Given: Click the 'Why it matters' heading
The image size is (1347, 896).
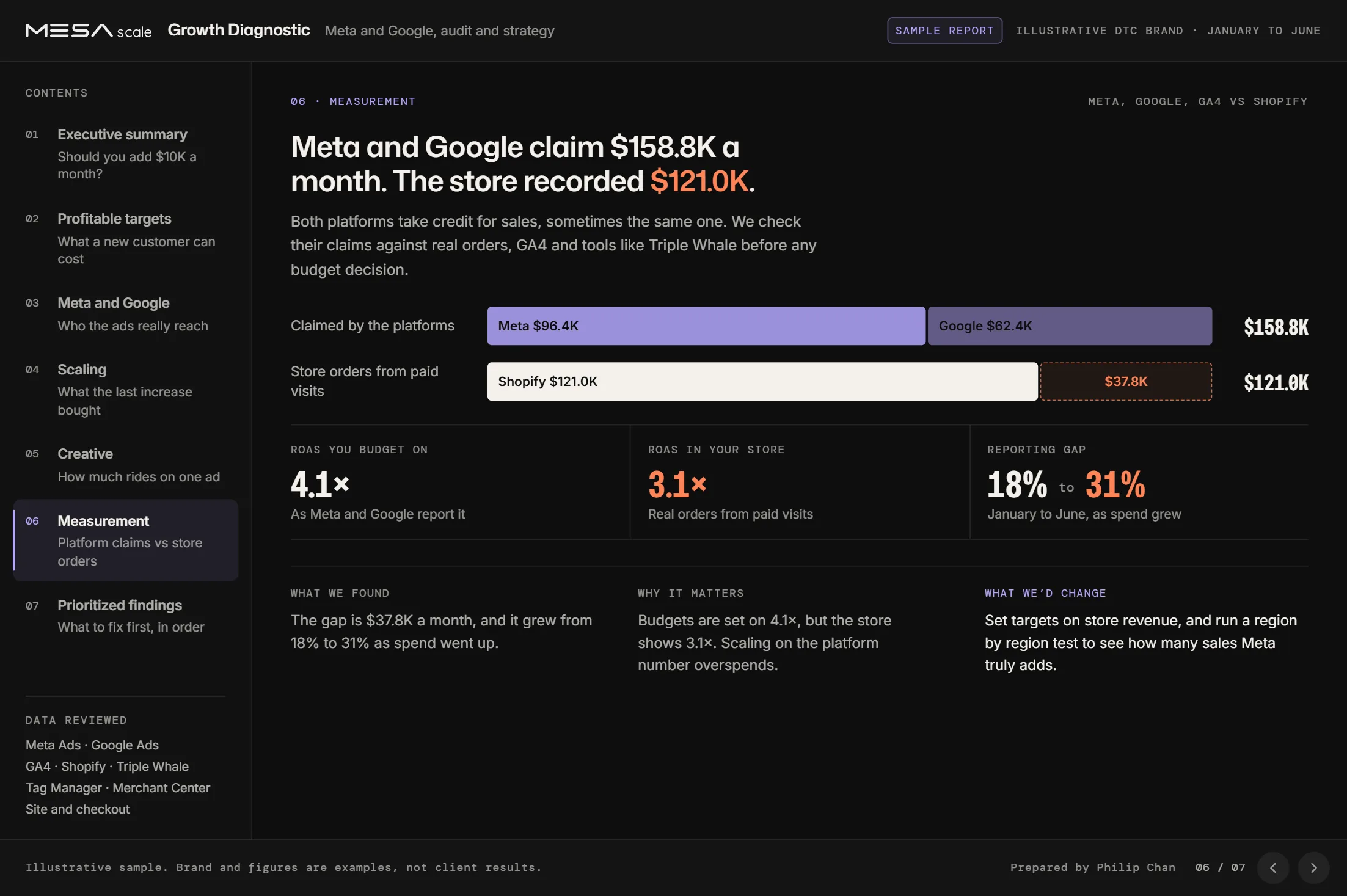Looking at the screenshot, I should (691, 593).
